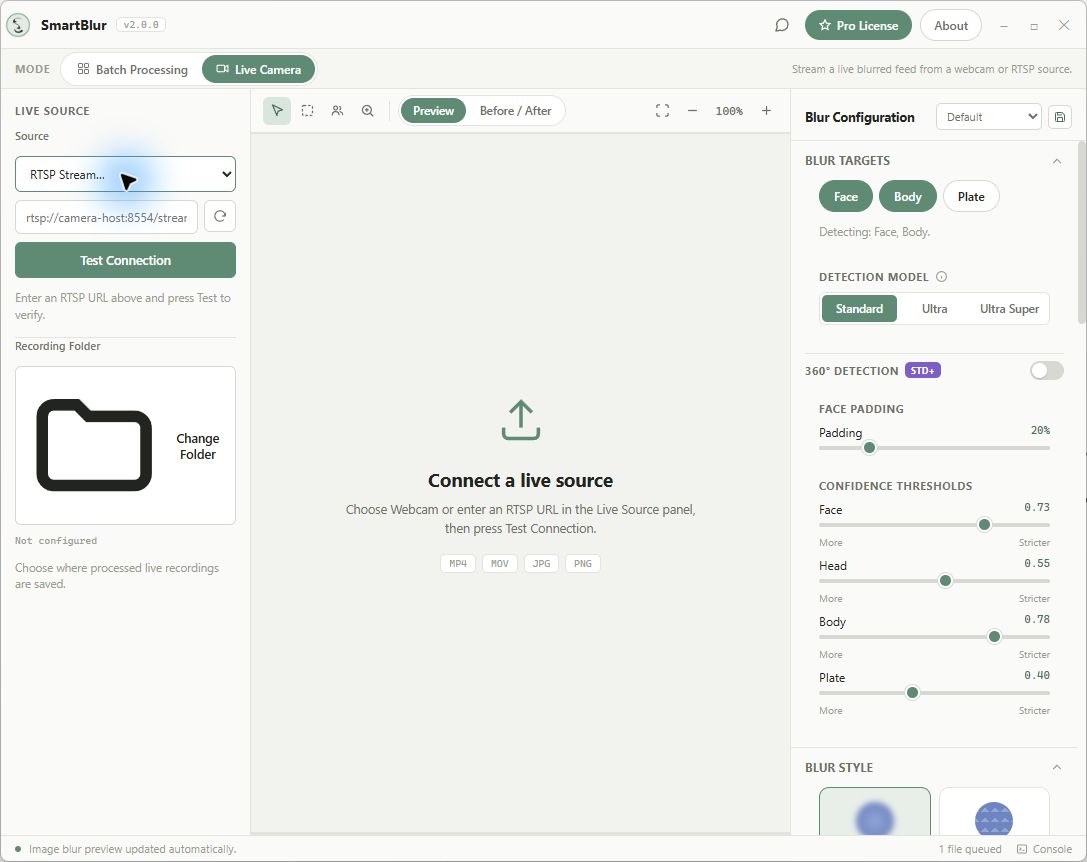This screenshot has width=1087, height=862.
Task: Refresh the RTSP stream URL
Action: [x=220, y=216]
